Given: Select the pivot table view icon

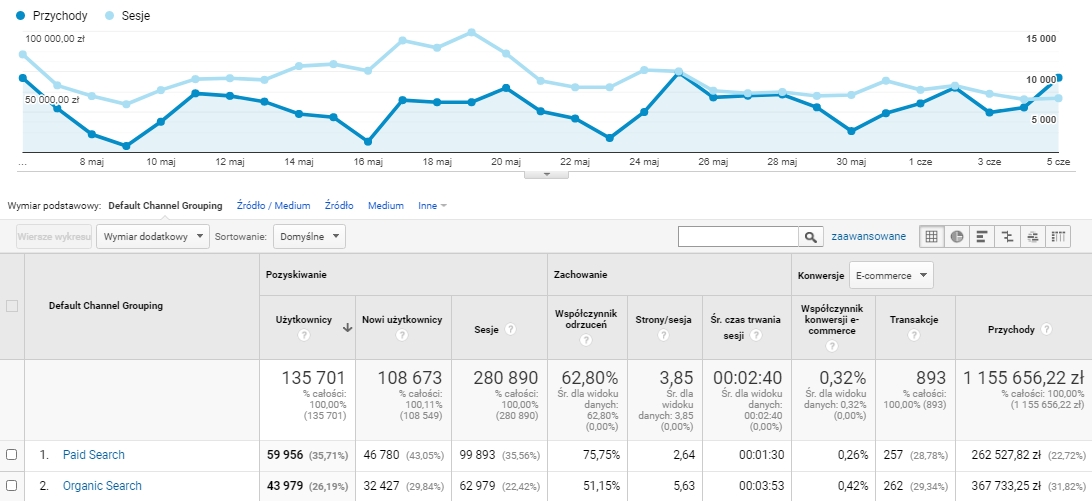Looking at the screenshot, I should [x=1058, y=237].
